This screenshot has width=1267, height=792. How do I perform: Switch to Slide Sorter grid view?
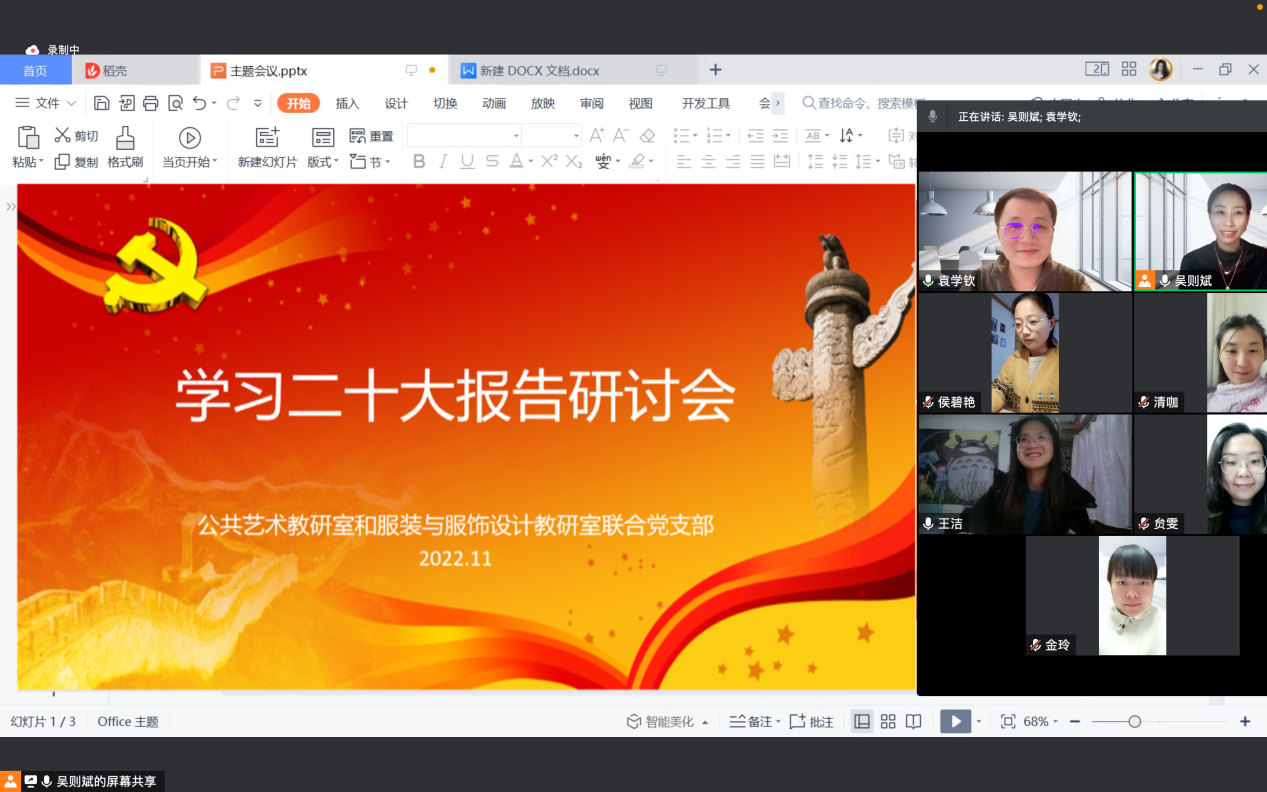[888, 722]
